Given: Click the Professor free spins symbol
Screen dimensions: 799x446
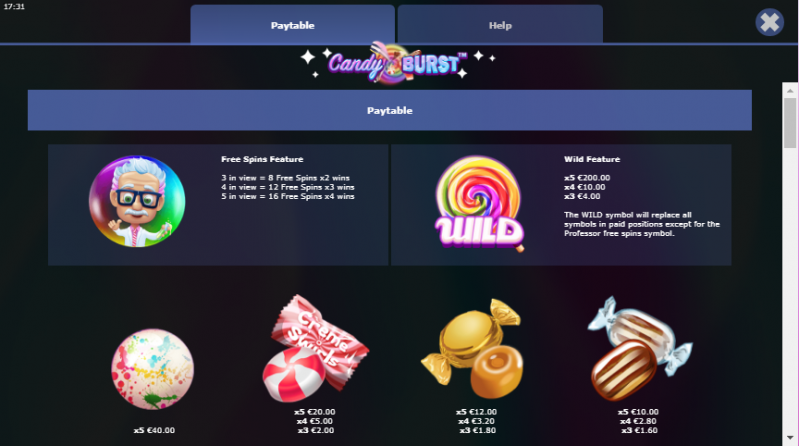Looking at the screenshot, I should click(x=137, y=201).
